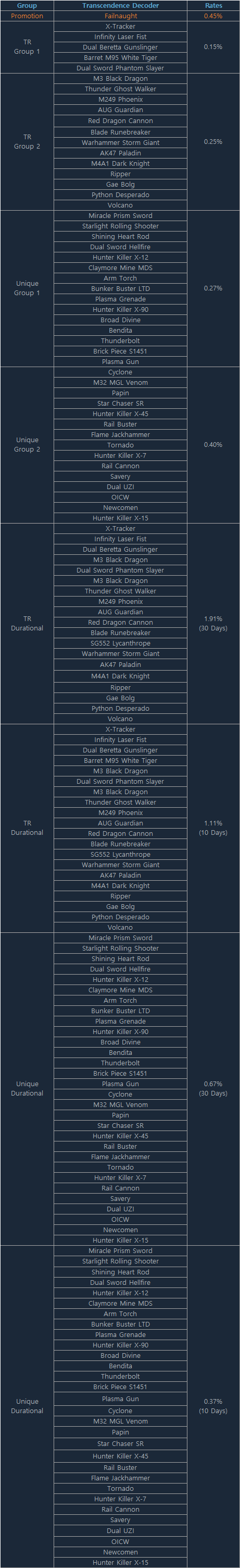Select the Rates column header
Viewport: 240px width, 1568px height.
(213, 6)
